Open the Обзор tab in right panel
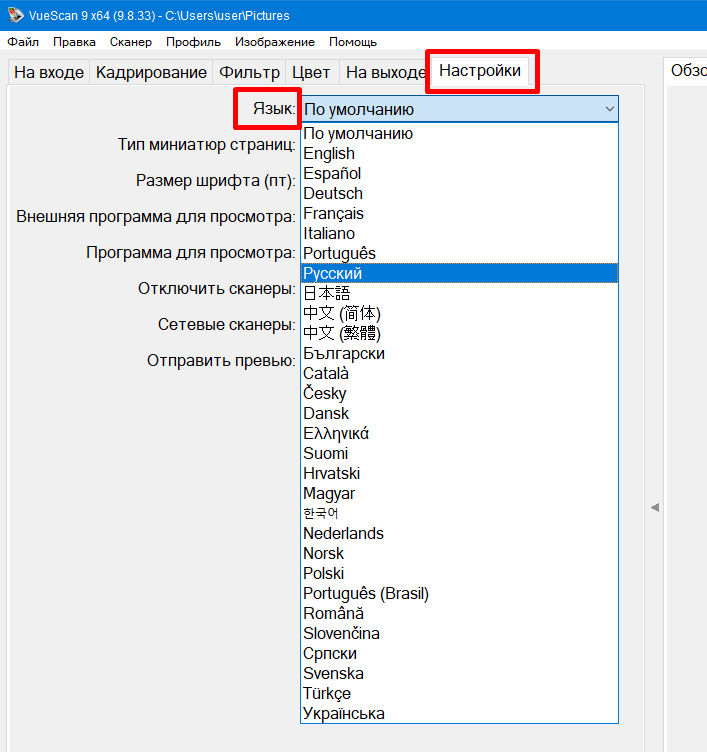The width and height of the screenshot is (707, 752). click(688, 71)
